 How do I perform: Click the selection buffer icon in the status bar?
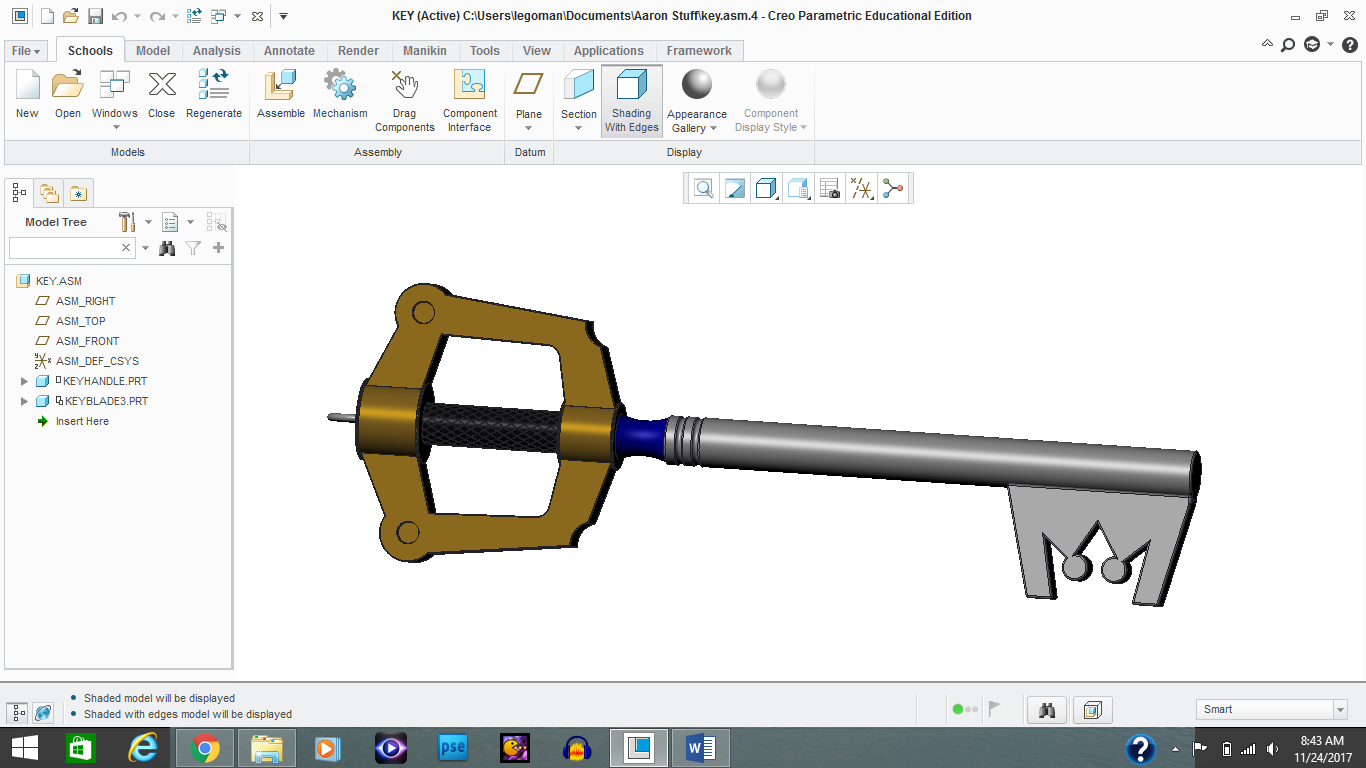[x=1092, y=710]
